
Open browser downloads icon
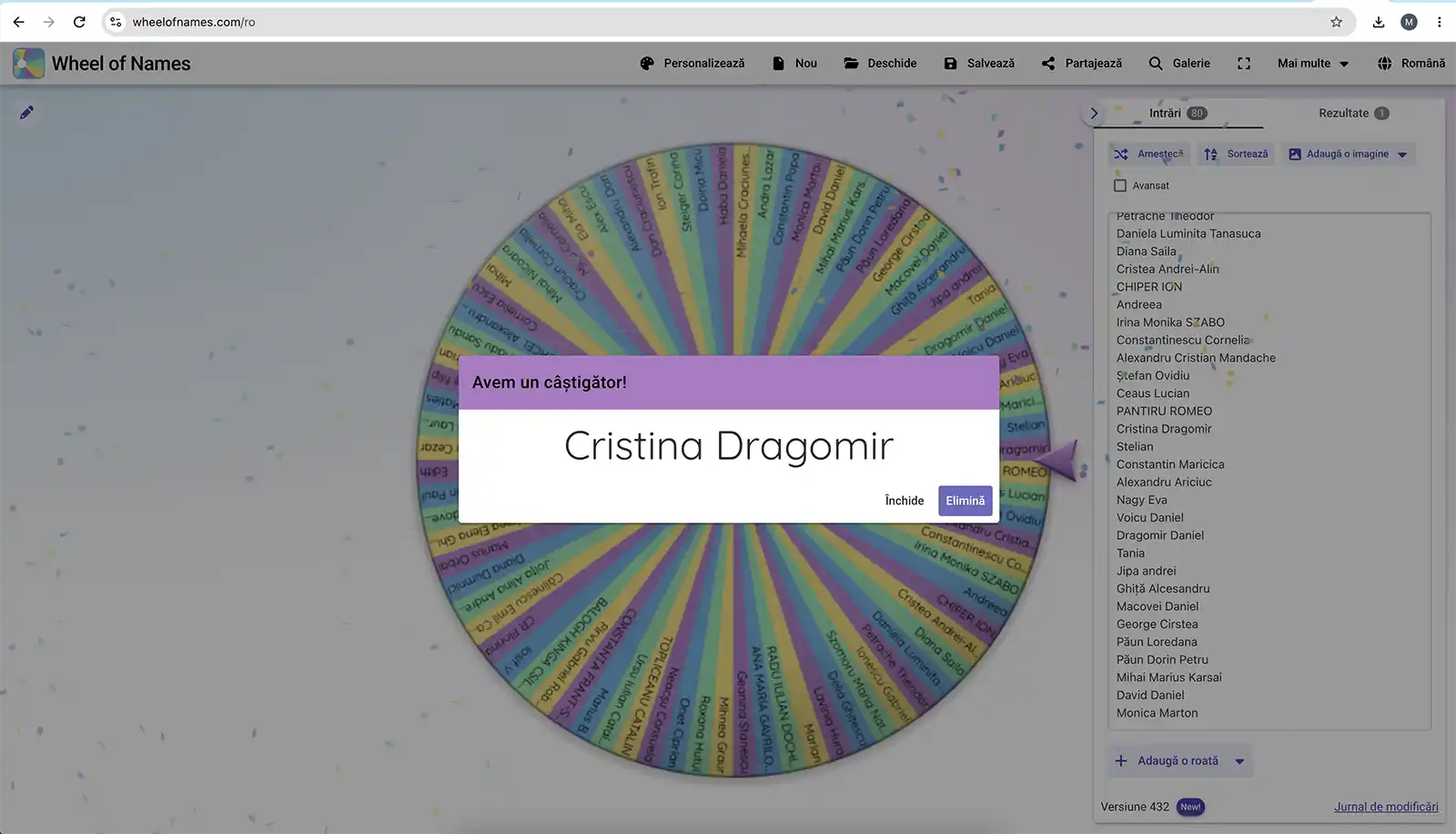[1379, 22]
